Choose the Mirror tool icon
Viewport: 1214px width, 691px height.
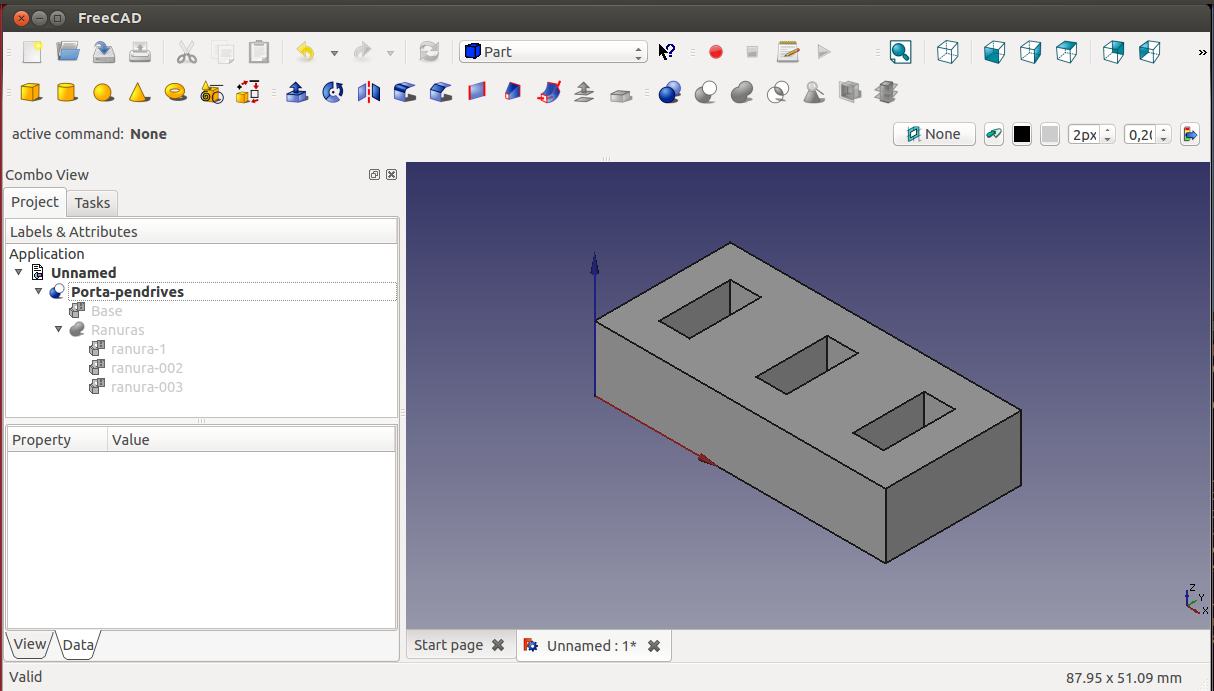point(369,93)
